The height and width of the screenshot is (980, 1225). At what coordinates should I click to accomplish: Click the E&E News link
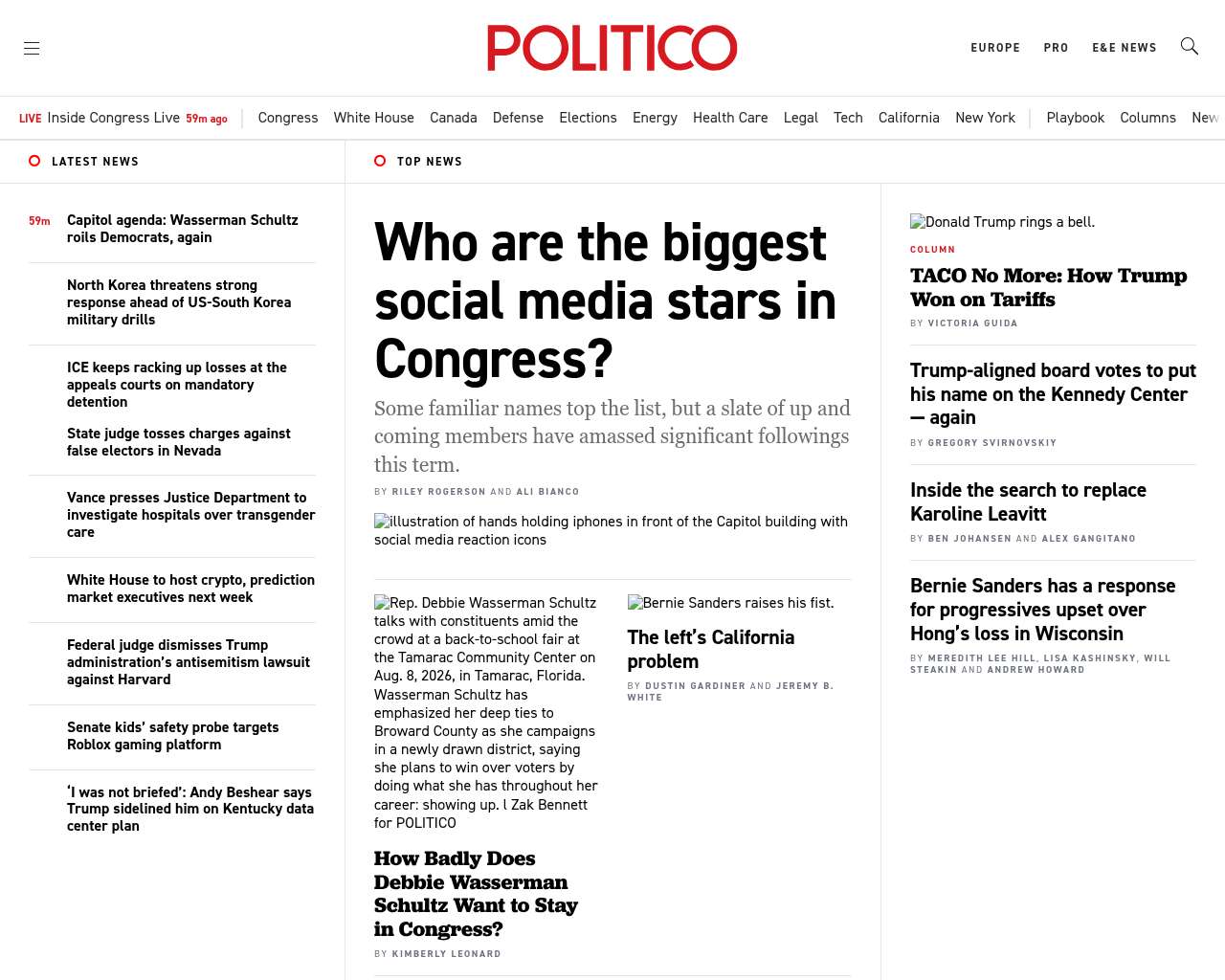(1125, 48)
